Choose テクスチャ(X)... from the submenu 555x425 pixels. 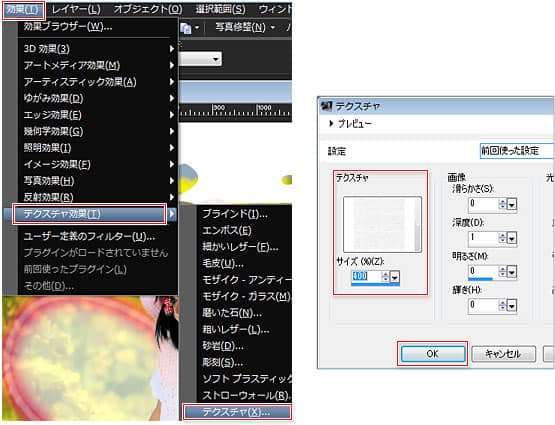point(237,412)
